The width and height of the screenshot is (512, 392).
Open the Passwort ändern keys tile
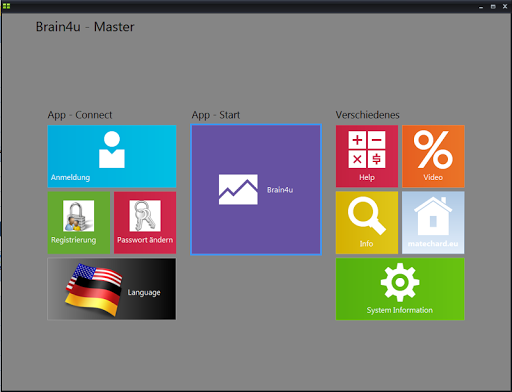(x=145, y=223)
